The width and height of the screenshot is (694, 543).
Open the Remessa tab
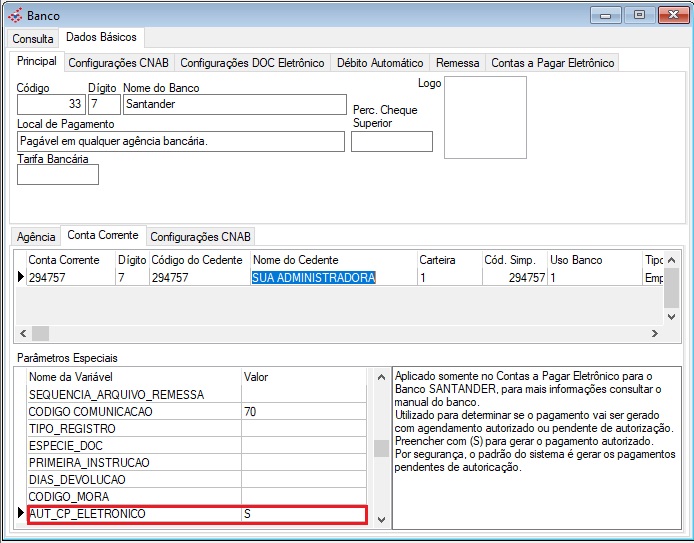[458, 62]
